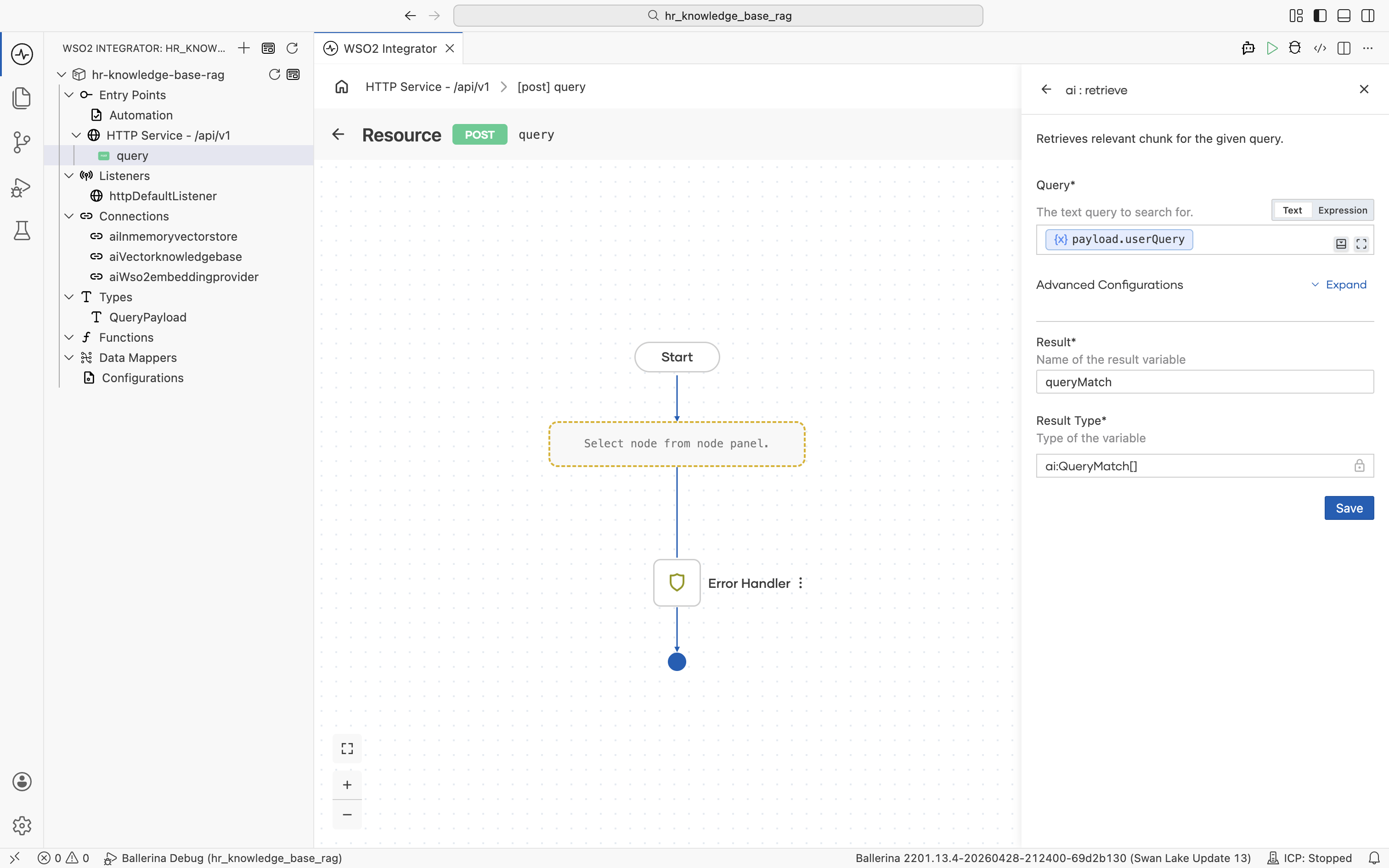This screenshot has width=1389, height=868.
Task: Open the Manage settings gear
Action: click(22, 826)
